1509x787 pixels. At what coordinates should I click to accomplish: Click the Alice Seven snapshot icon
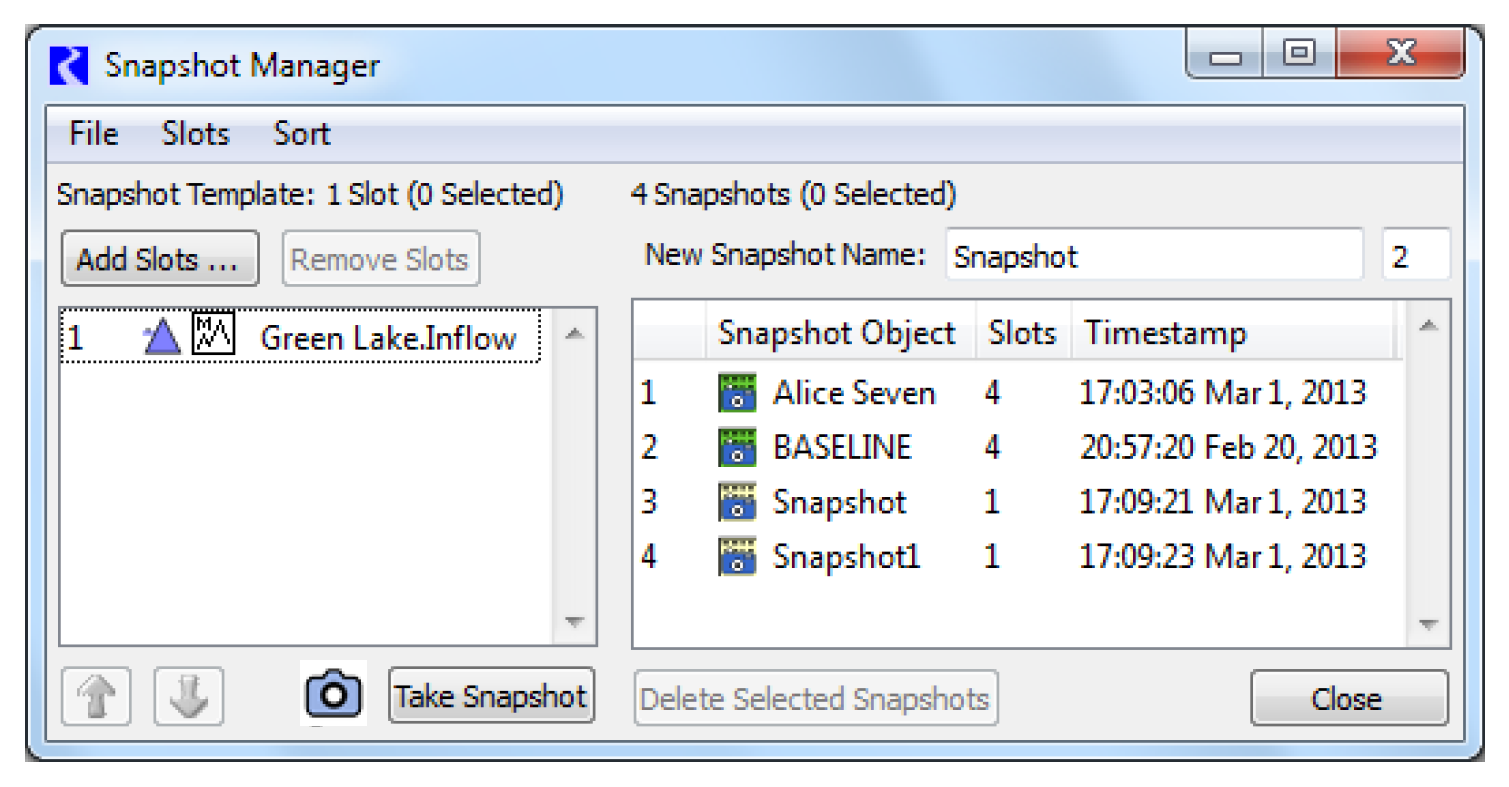(x=738, y=393)
